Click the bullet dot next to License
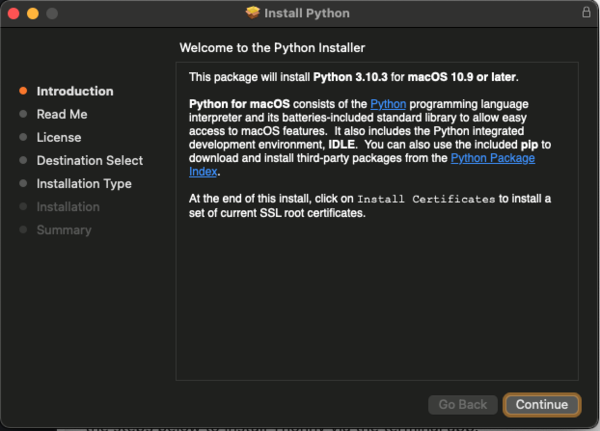The width and height of the screenshot is (600, 431). [x=23, y=137]
